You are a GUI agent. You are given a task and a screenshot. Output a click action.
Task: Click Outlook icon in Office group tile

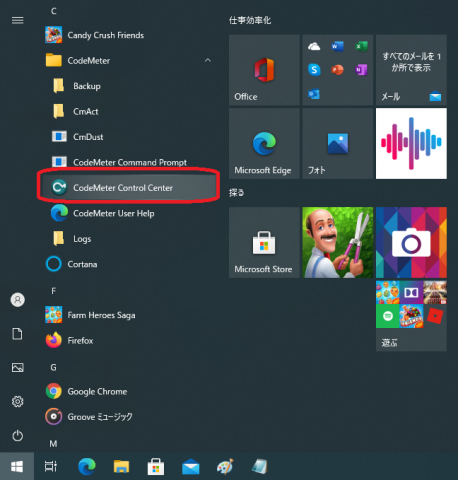click(x=314, y=94)
